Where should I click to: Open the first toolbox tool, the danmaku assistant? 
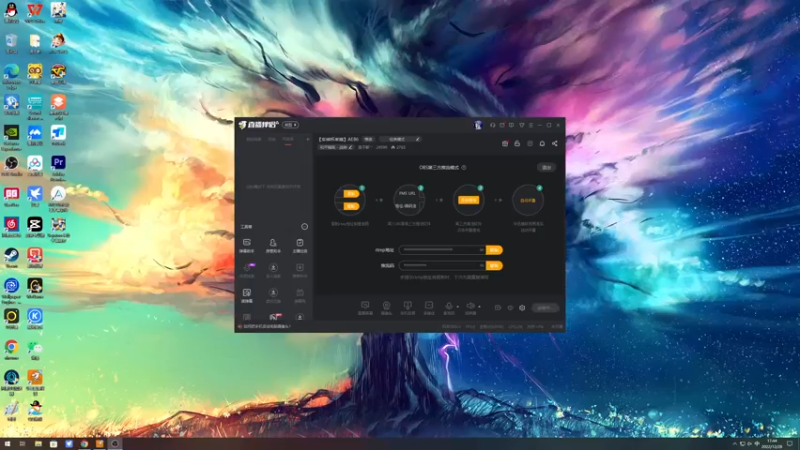pyautogui.click(x=247, y=245)
